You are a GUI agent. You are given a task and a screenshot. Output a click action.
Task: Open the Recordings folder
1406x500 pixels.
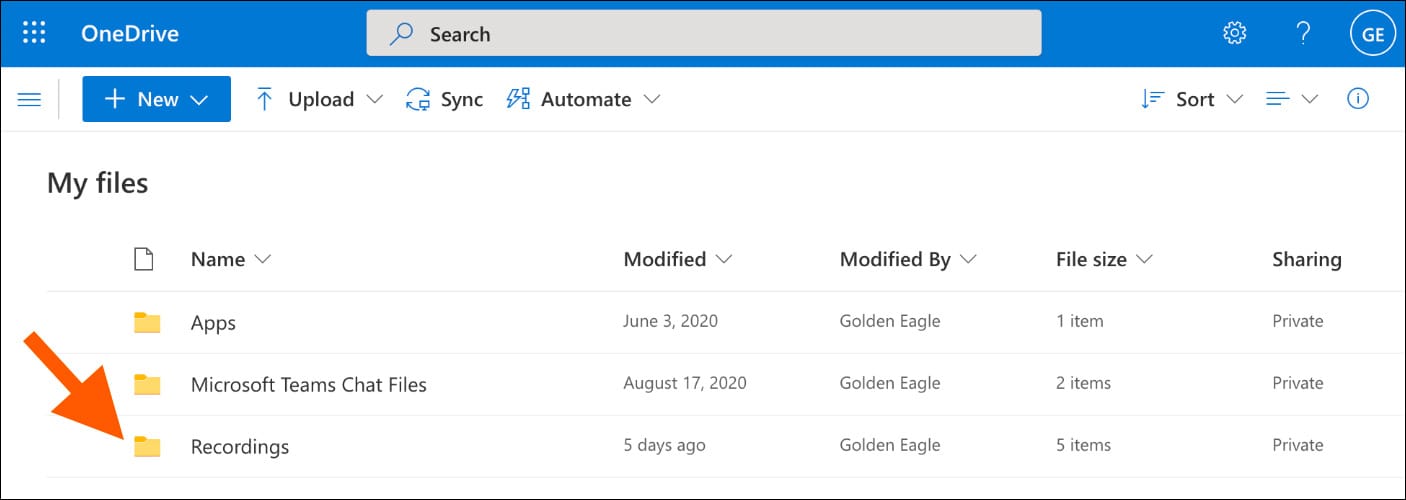pos(240,446)
